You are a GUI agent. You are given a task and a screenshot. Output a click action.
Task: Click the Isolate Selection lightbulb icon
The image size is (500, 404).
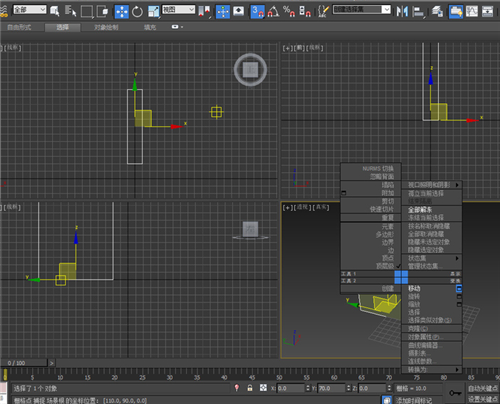[237, 388]
